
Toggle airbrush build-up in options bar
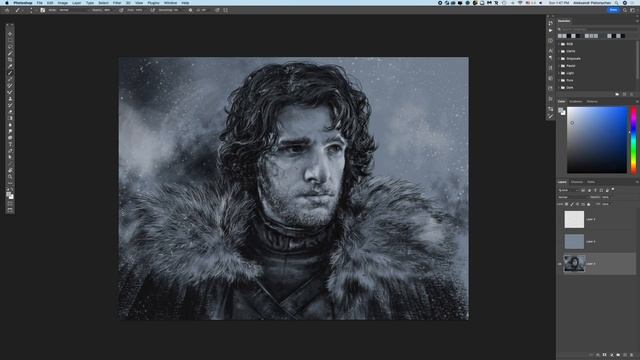tap(152, 10)
